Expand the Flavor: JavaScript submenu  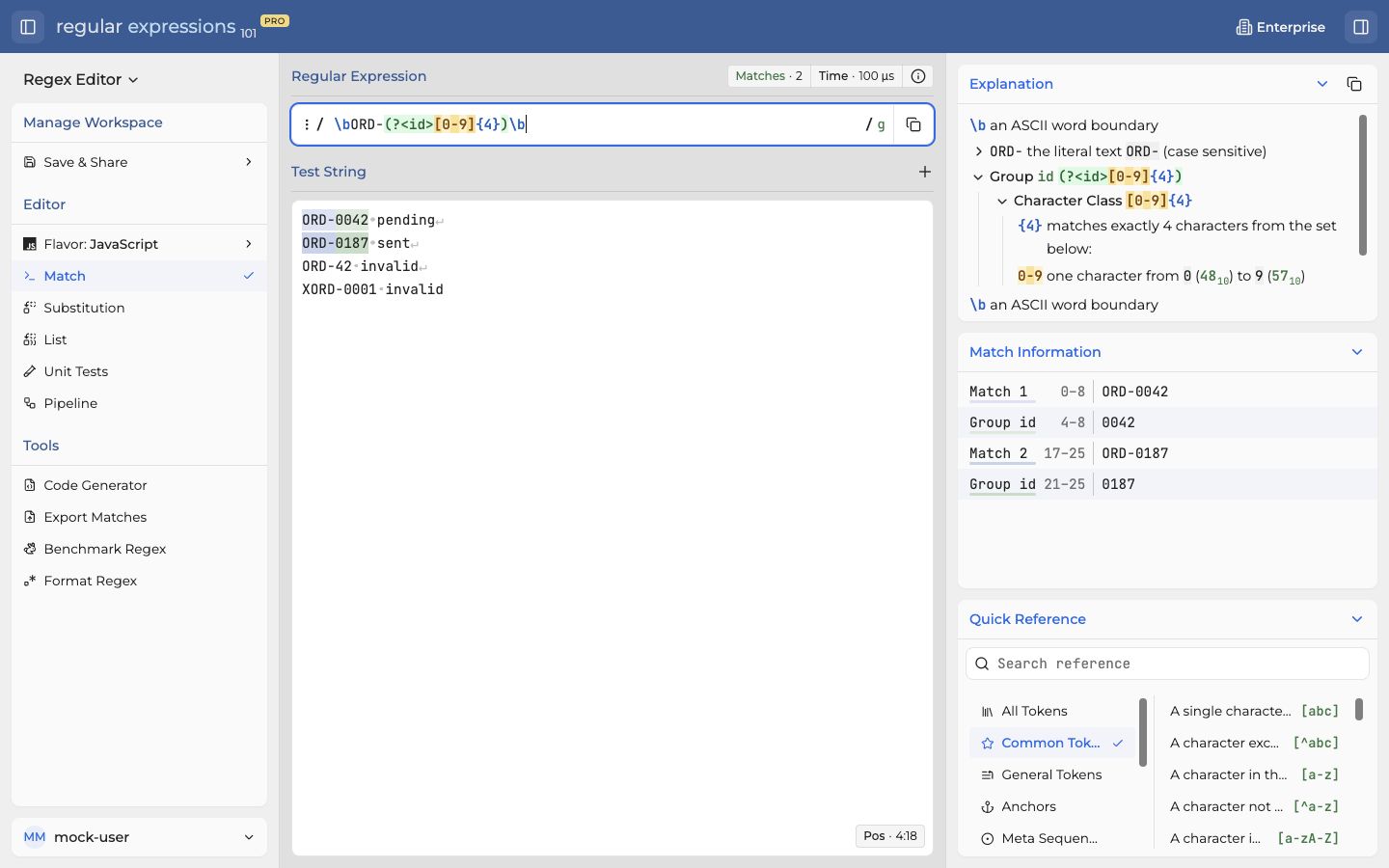pyautogui.click(x=139, y=244)
